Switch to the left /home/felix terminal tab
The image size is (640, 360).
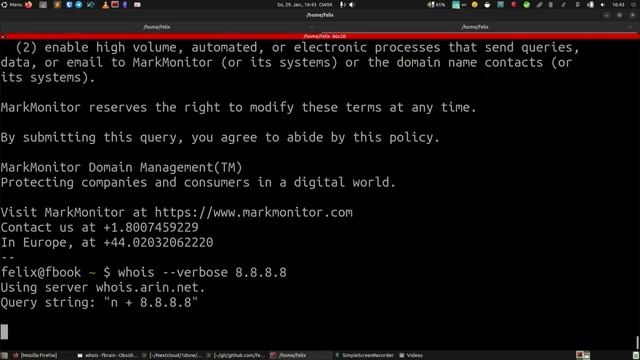point(157,27)
